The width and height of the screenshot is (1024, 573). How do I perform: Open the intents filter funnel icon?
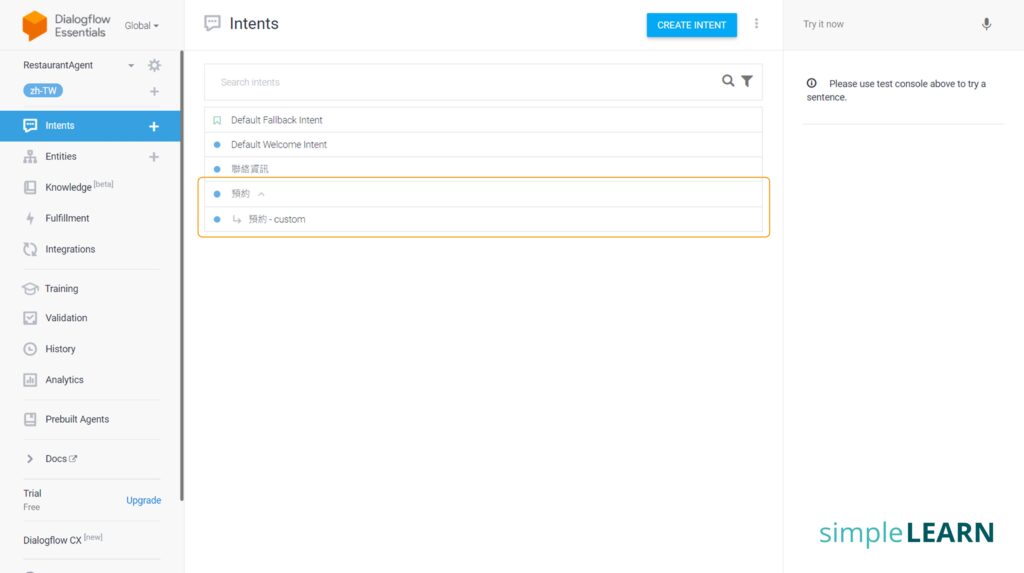pos(747,81)
